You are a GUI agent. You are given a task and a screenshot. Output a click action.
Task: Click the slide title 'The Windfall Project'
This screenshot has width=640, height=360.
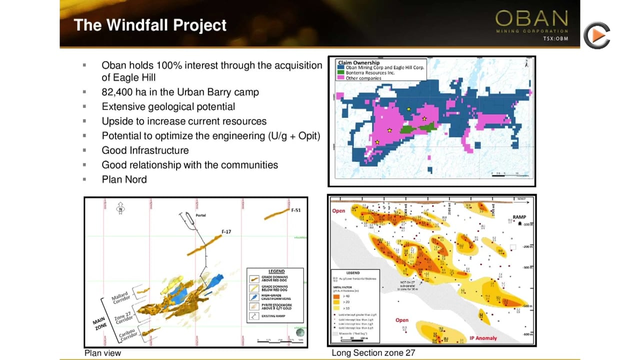[x=150, y=25]
